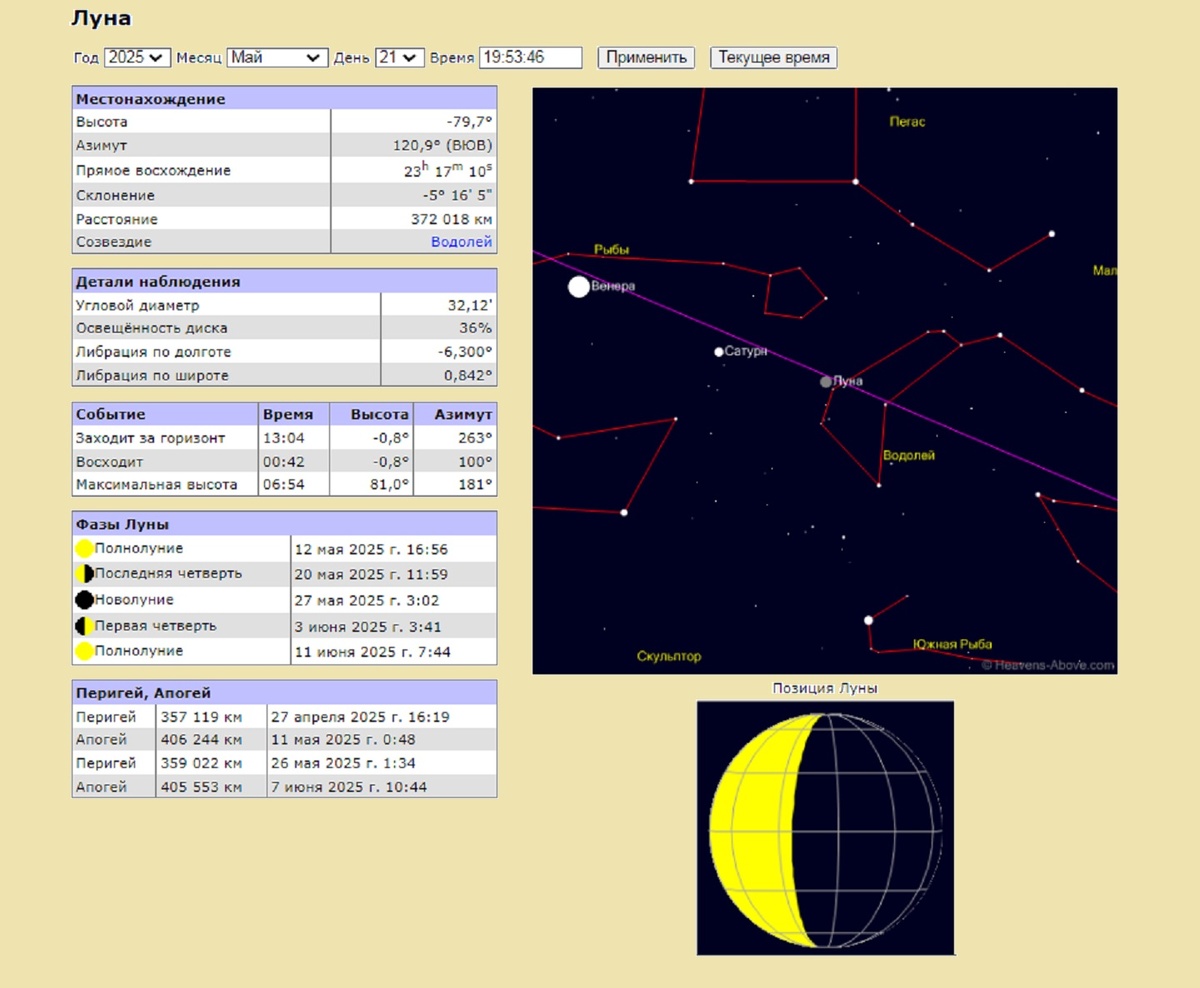The width and height of the screenshot is (1200, 988).
Task: Click the new moon icon dated 27 мая
Action: 85,600
